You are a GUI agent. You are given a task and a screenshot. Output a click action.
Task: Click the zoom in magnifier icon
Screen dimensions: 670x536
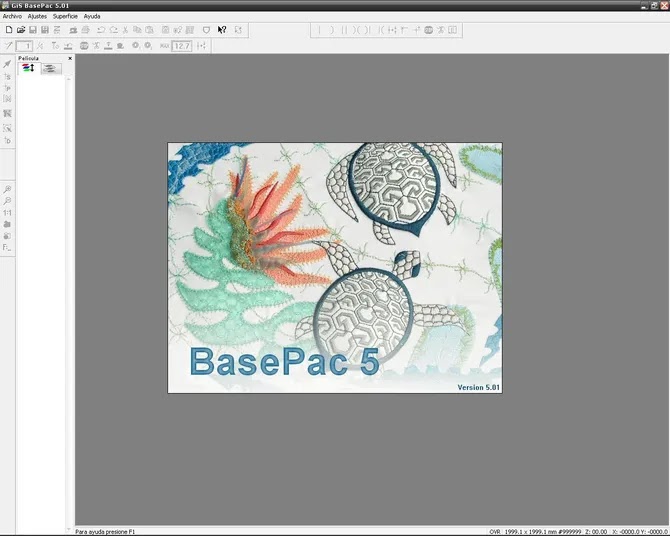point(7,189)
